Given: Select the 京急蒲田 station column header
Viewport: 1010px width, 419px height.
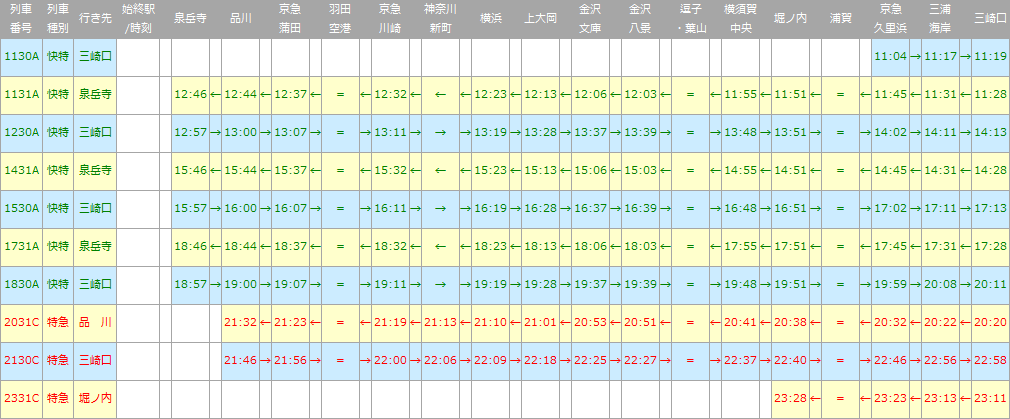Looking at the screenshot, I should click(x=291, y=19).
